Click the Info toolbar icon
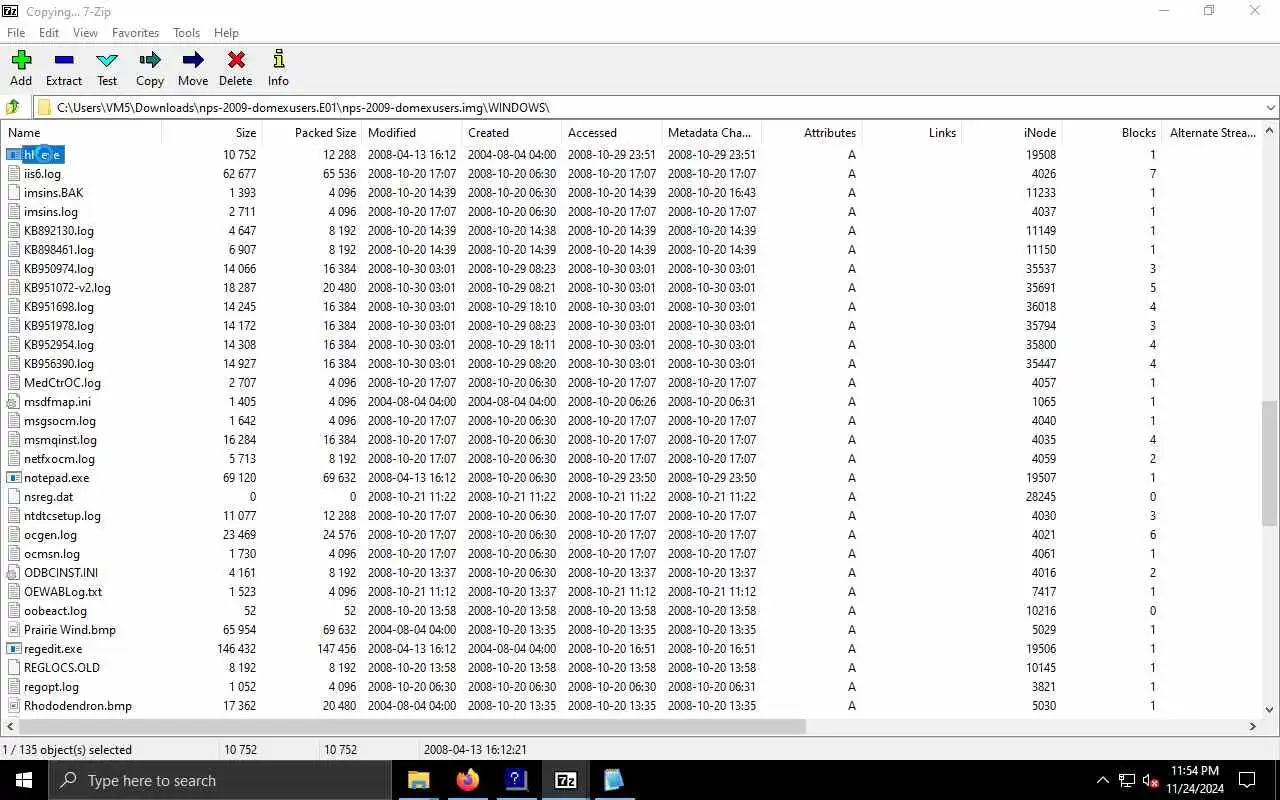The width and height of the screenshot is (1280, 800). tap(278, 60)
